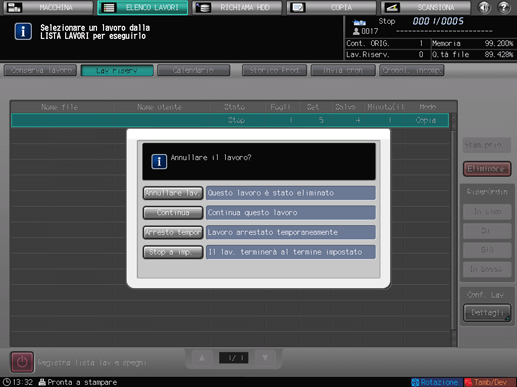The image size is (517, 387).
Task: Open the Conserva lavoro sub-tab
Action: click(40, 70)
